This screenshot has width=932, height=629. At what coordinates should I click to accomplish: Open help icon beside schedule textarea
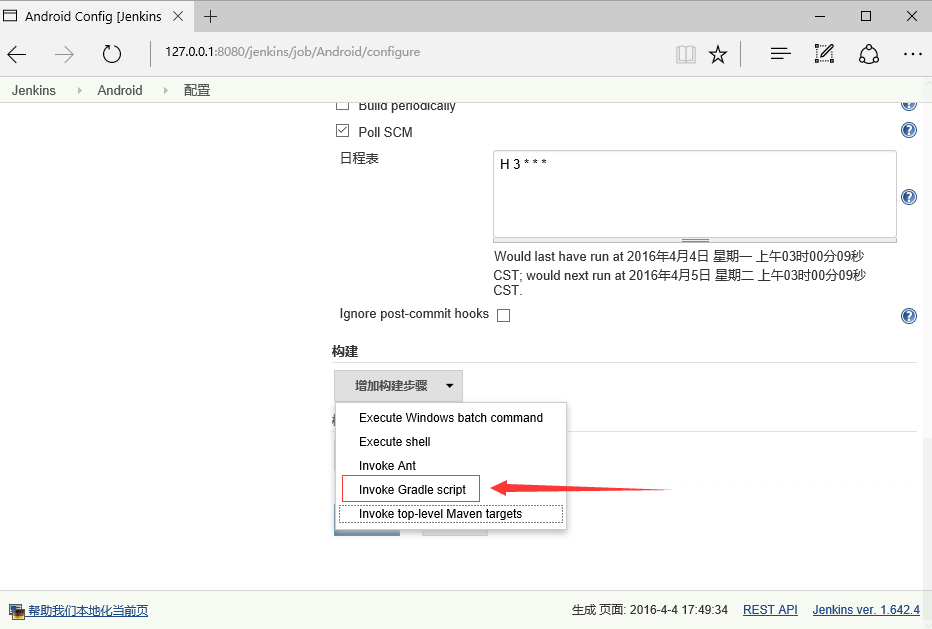909,197
